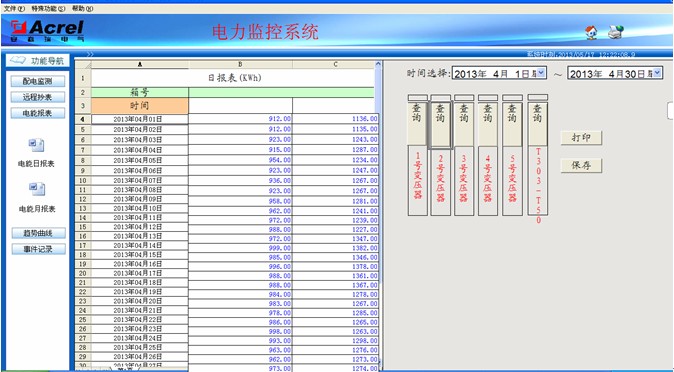The image size is (674, 372).
Task: Query data for 1号变压器
Action: coord(417,123)
